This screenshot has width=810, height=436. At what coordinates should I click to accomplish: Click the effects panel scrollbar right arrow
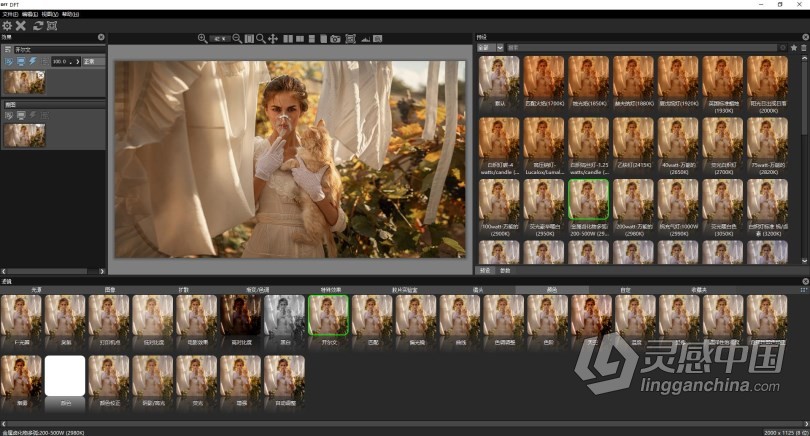click(102, 271)
